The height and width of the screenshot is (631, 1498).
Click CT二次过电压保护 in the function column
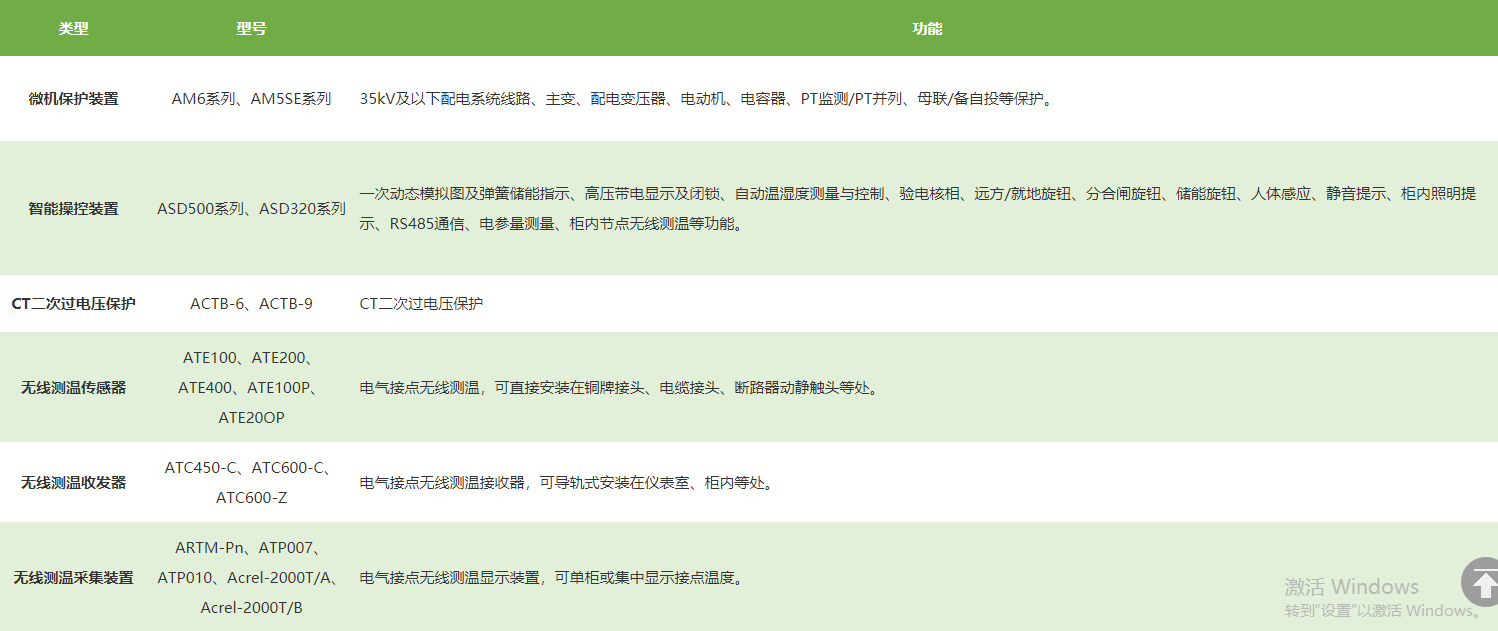421,303
